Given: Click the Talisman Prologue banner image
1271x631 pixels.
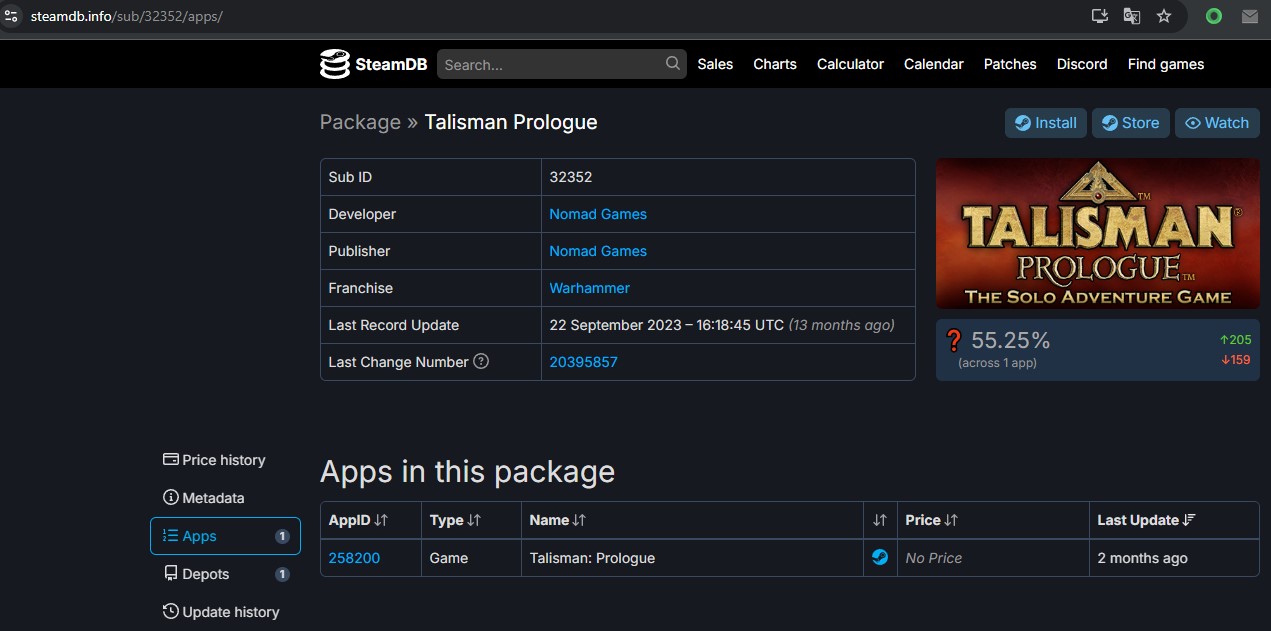Looking at the screenshot, I should pyautogui.click(x=1097, y=233).
